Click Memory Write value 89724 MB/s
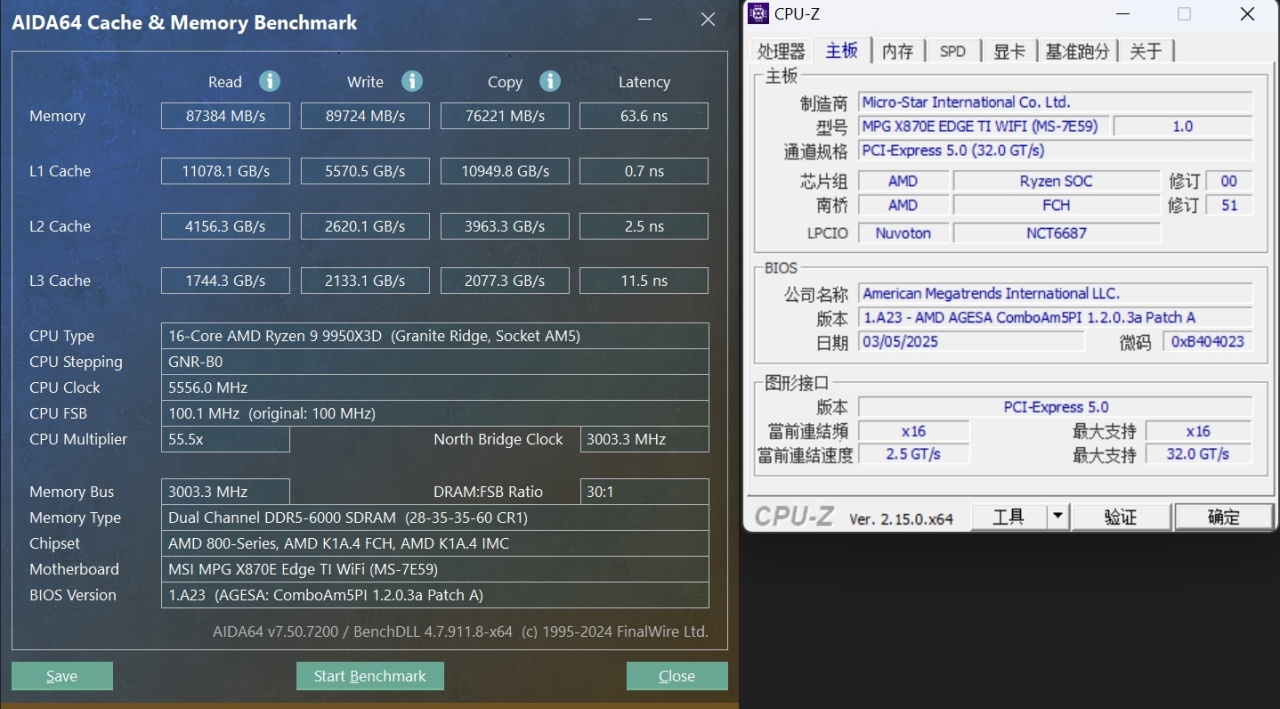Viewport: 1280px width, 709px height. point(365,116)
